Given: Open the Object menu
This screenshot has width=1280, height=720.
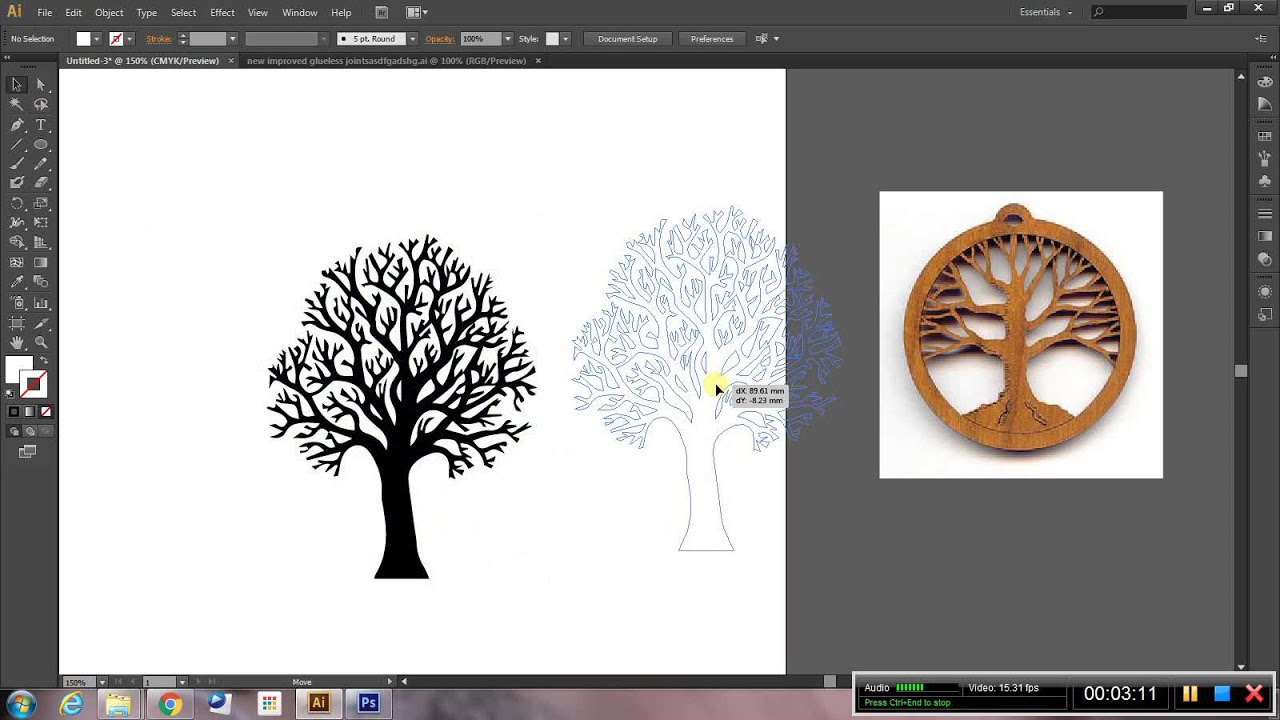Looking at the screenshot, I should click(109, 13).
